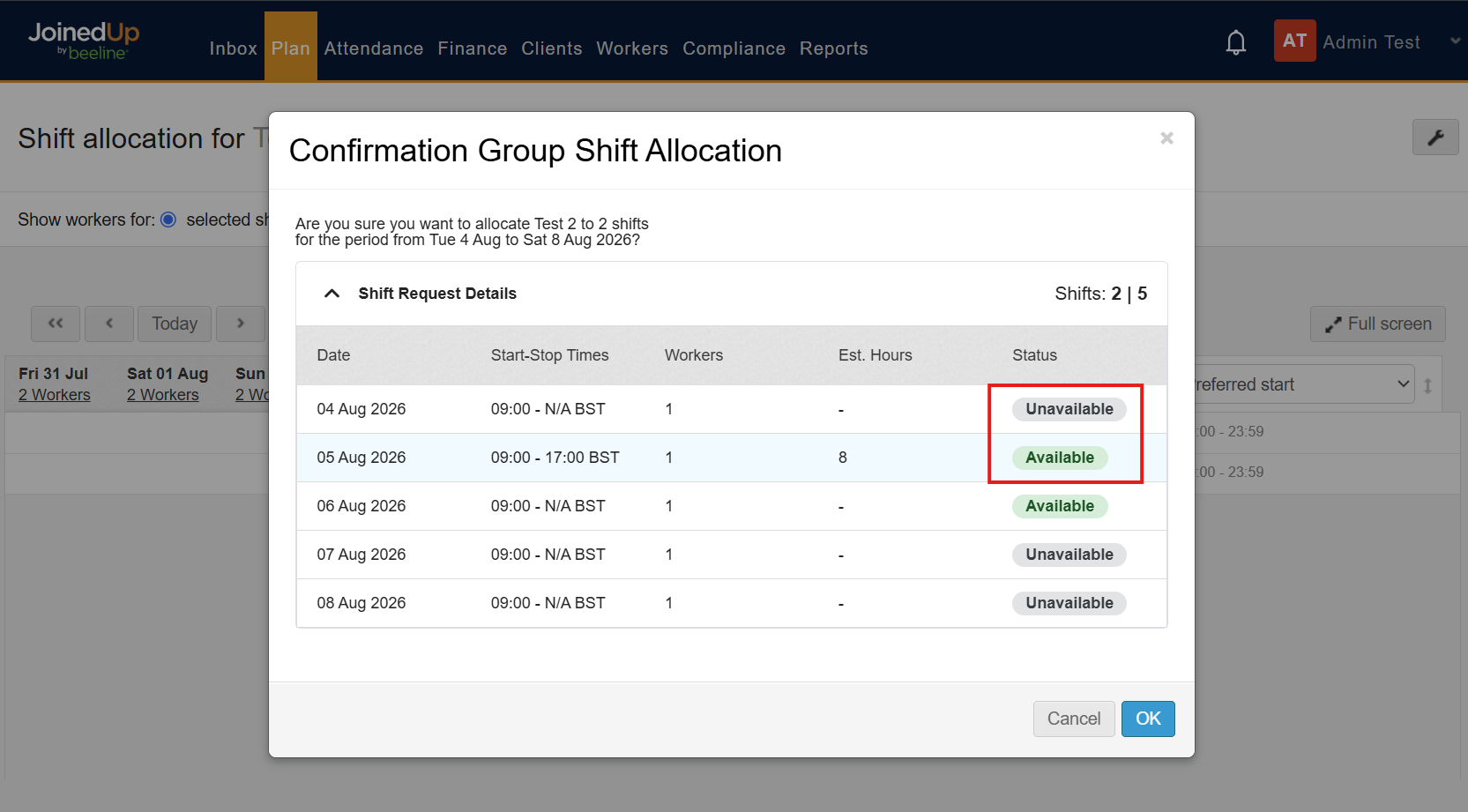The image size is (1468, 812).
Task: Click the sort arrows beside preferred start
Action: point(1427,385)
